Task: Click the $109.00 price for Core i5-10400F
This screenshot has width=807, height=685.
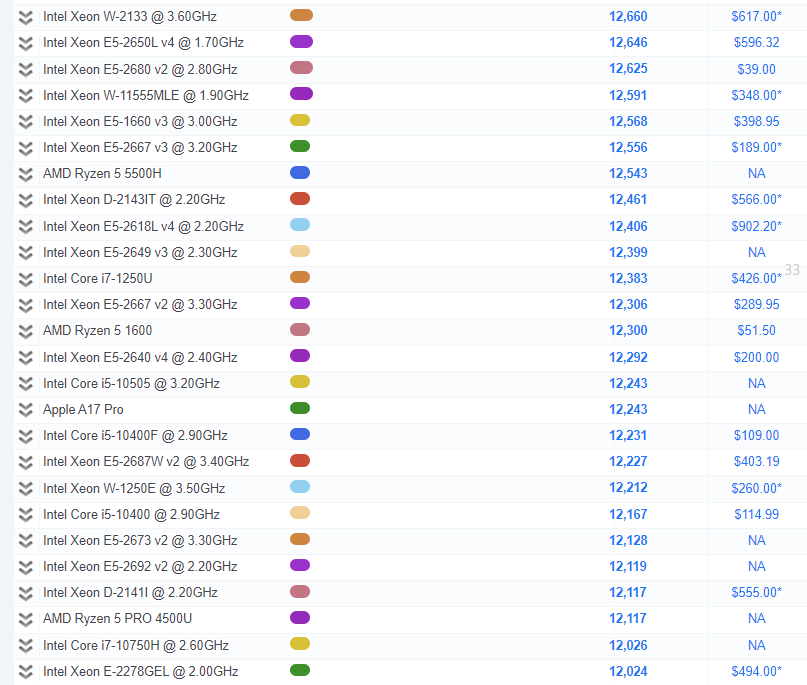Action: [757, 436]
